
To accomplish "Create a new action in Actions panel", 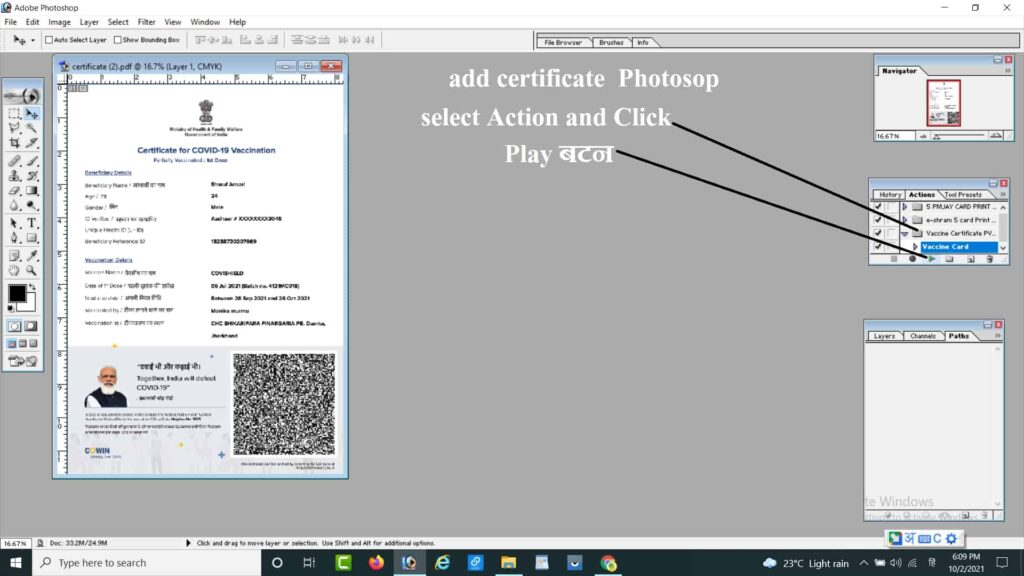I will [x=970, y=259].
